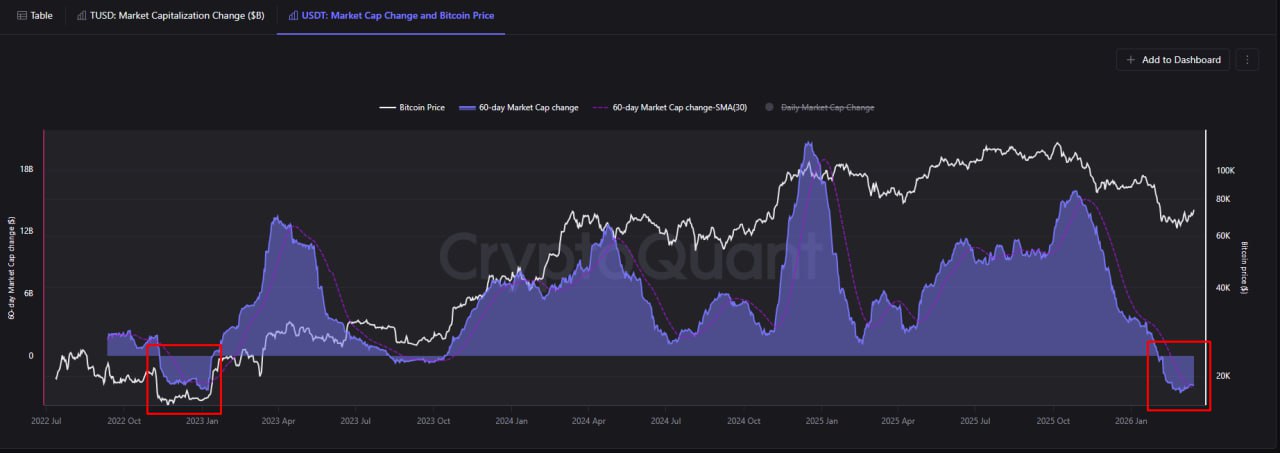Open TUSD: Market Capitalization Change tab
Image resolution: width=1280 pixels, height=453 pixels.
(x=176, y=16)
